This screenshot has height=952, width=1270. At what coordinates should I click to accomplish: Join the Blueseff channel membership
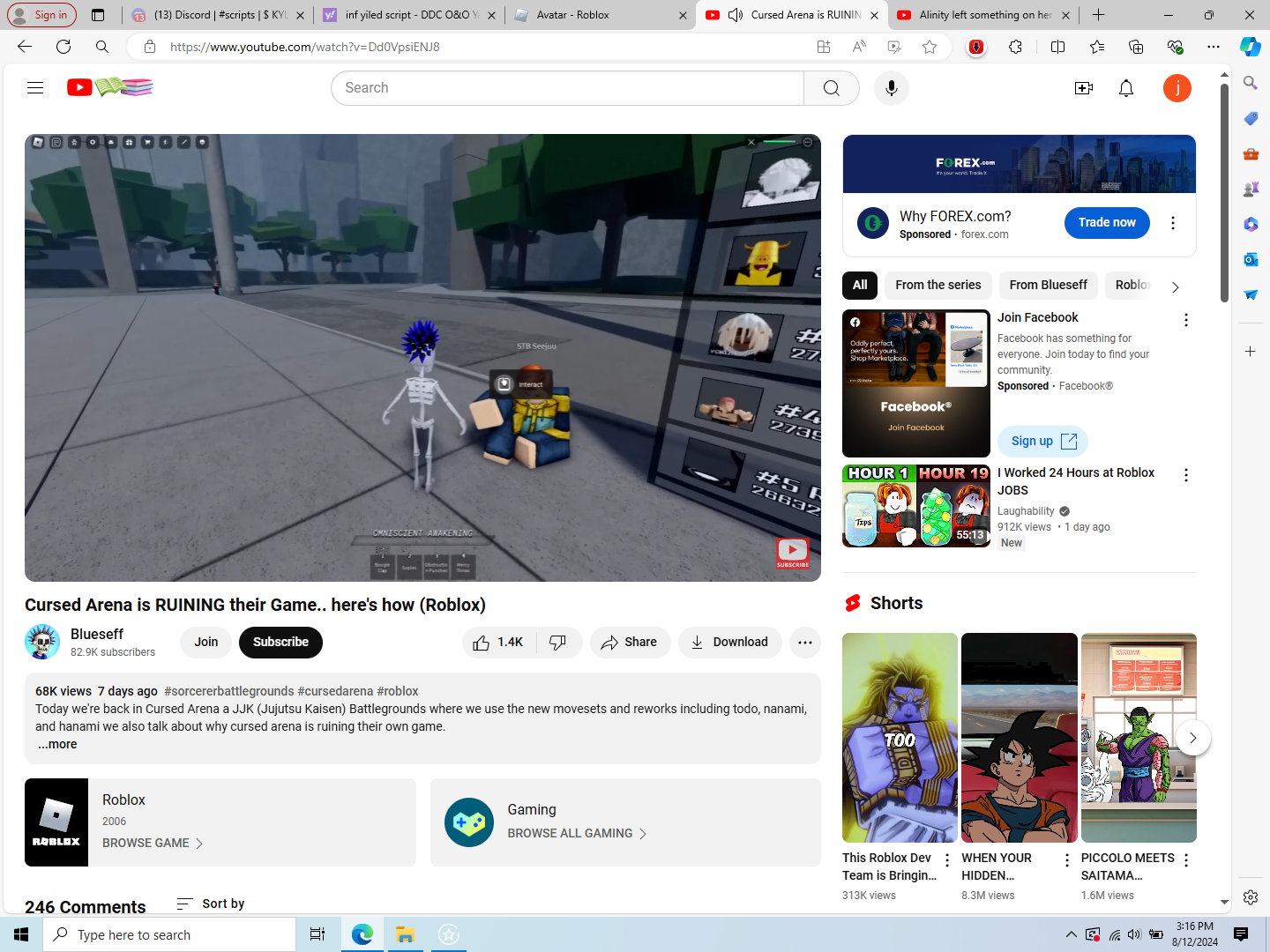click(206, 643)
